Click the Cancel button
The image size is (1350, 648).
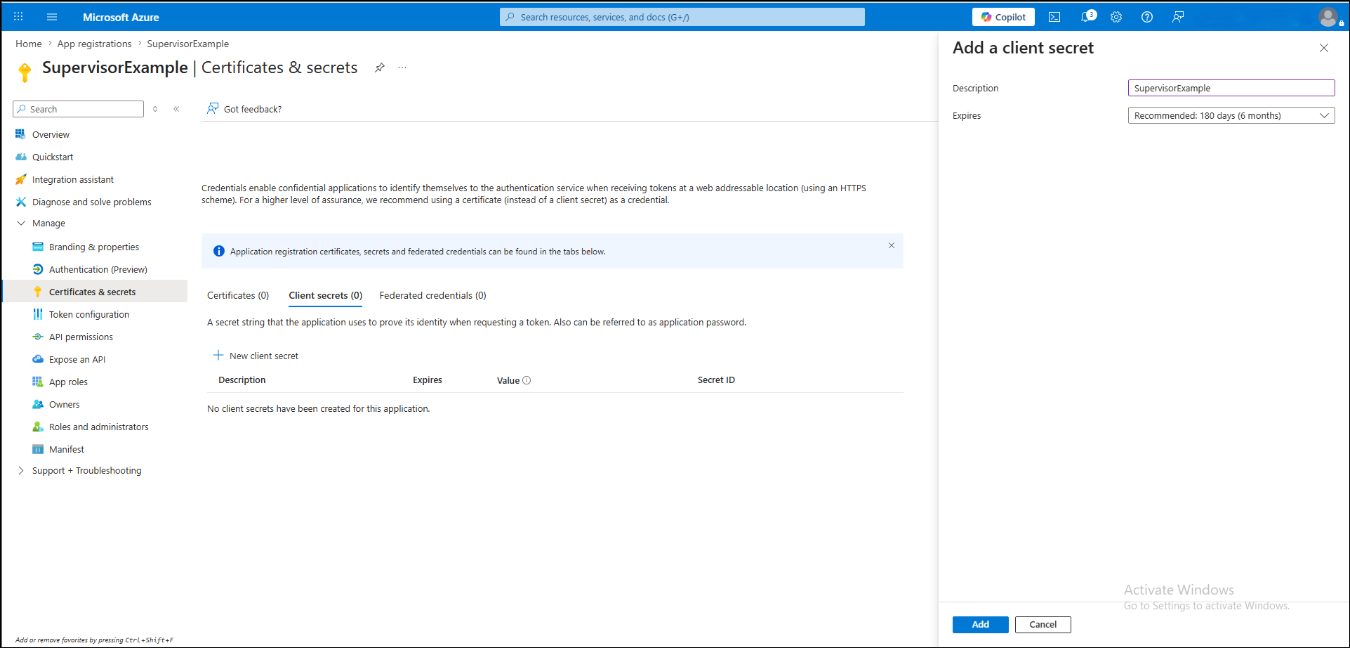pos(1043,624)
